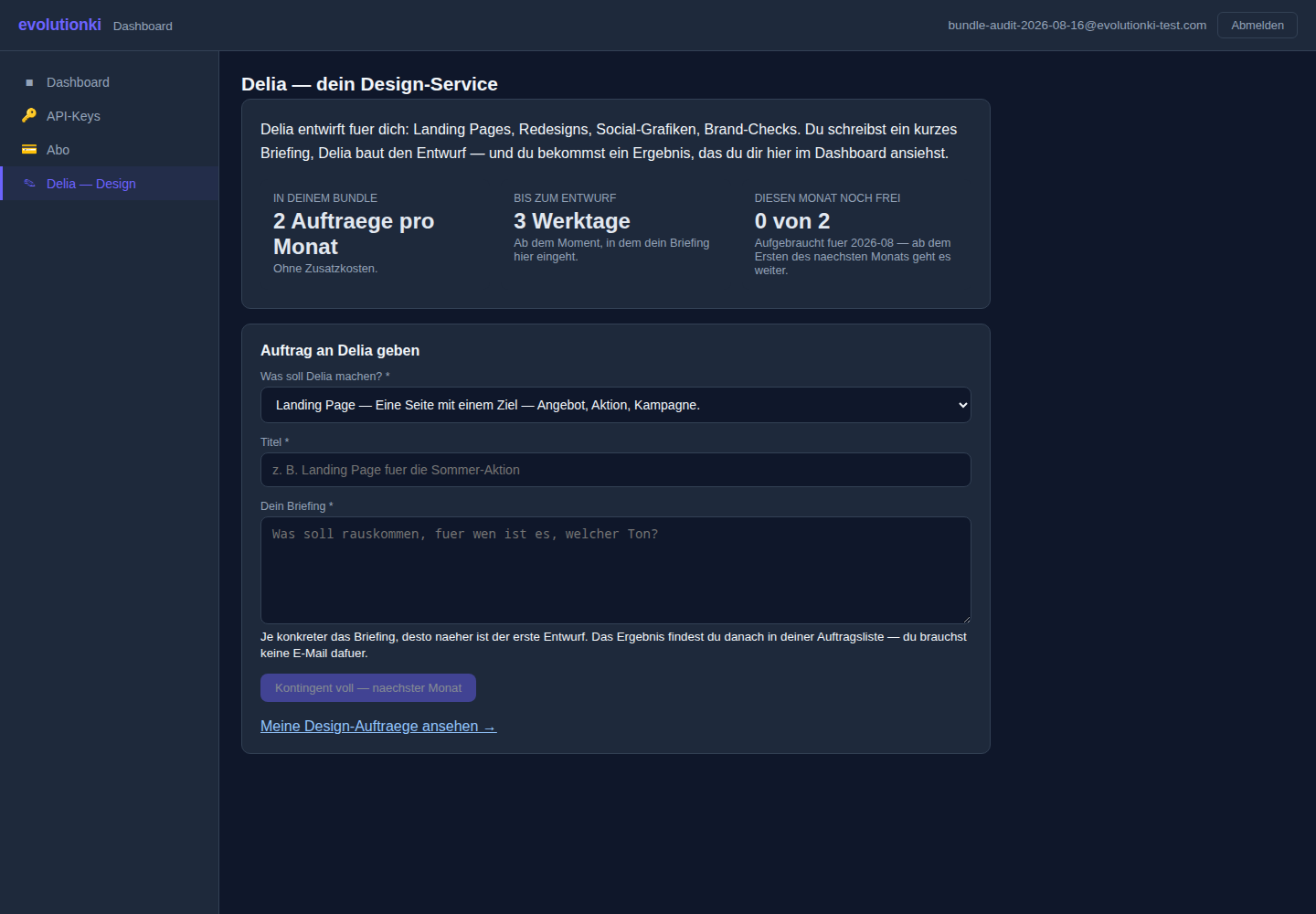Viewport: 1316px width, 914px height.
Task: Open the 'Was soll Delia machen?' dropdown
Action: point(616,405)
